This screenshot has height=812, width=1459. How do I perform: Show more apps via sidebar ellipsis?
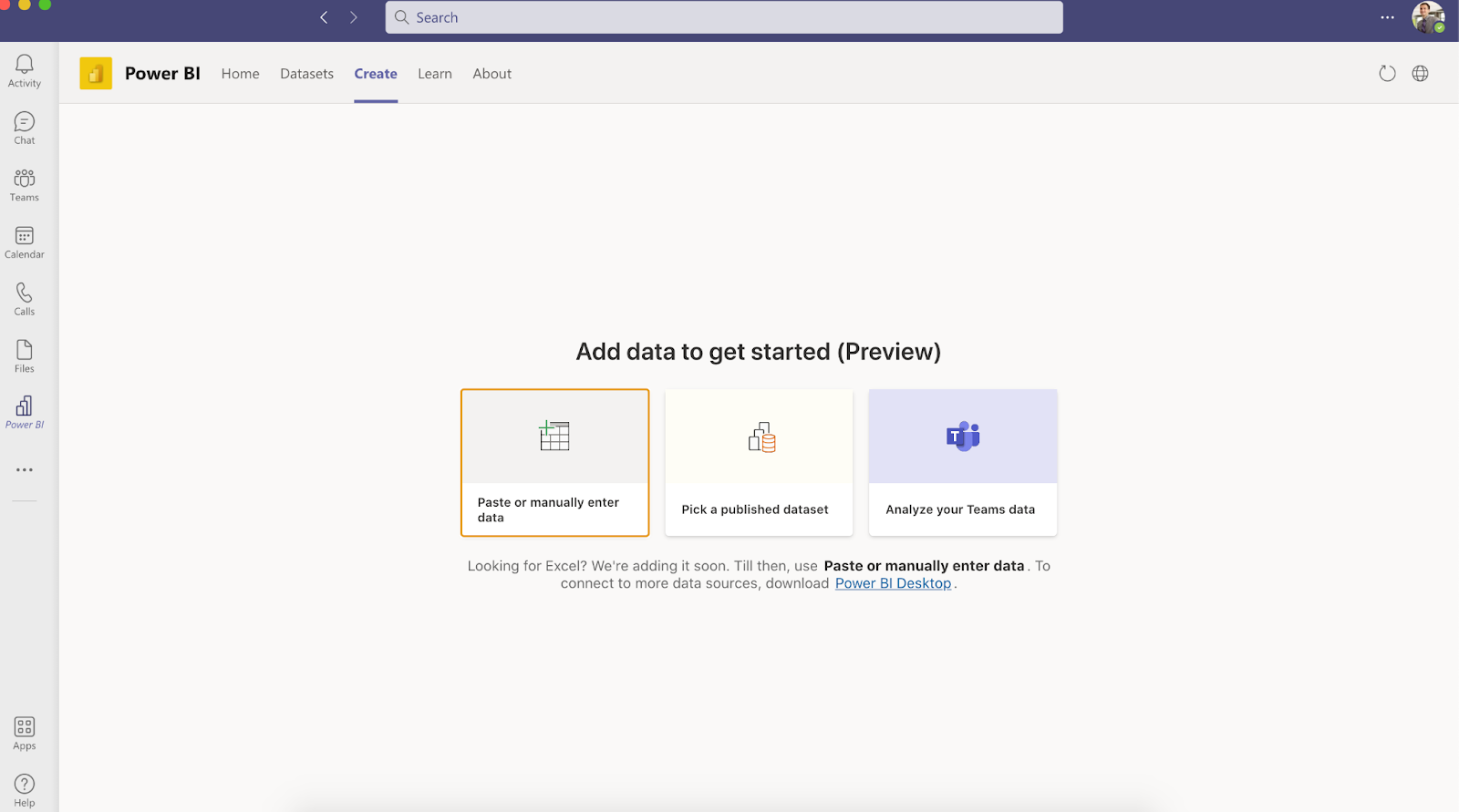(25, 470)
